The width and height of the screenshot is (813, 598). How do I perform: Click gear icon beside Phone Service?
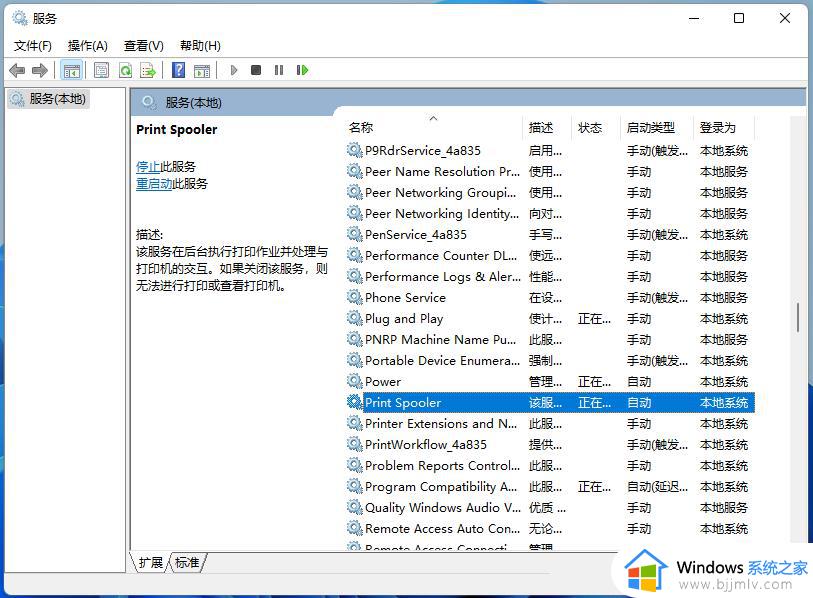[x=355, y=297]
